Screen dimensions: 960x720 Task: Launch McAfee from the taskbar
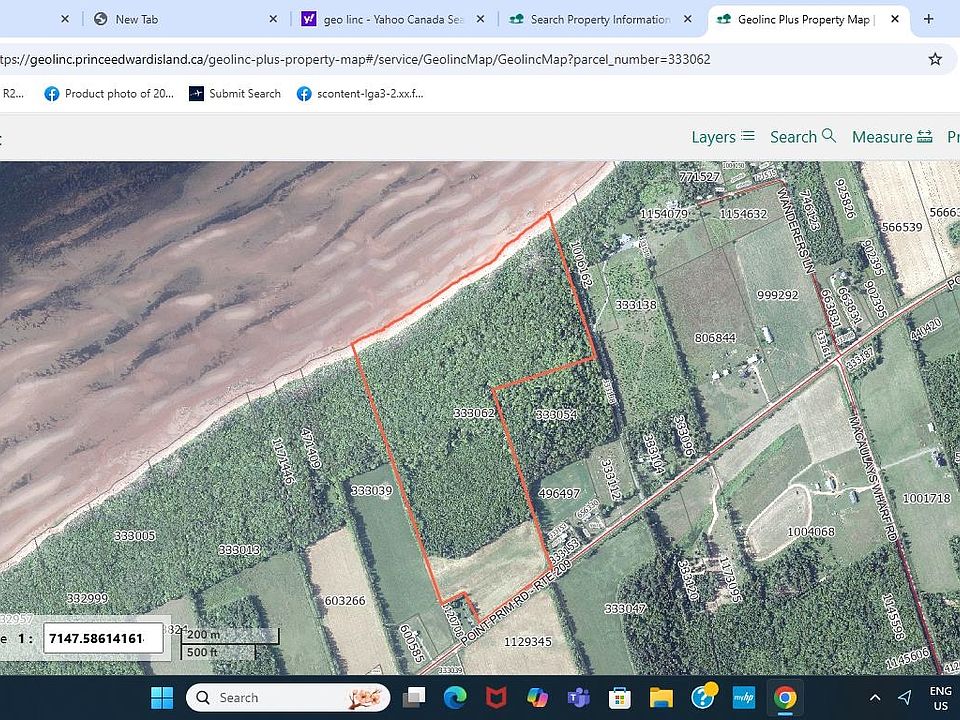point(496,697)
